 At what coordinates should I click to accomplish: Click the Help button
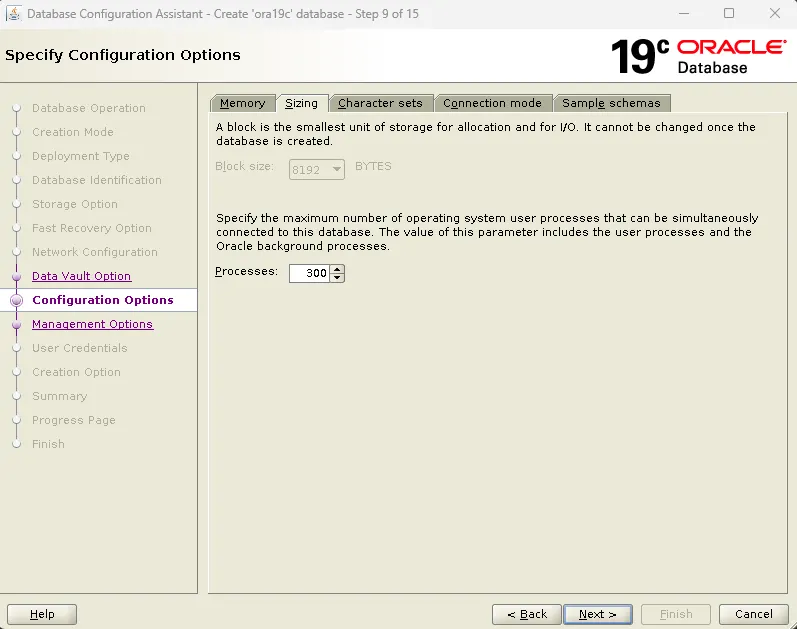pyautogui.click(x=42, y=614)
